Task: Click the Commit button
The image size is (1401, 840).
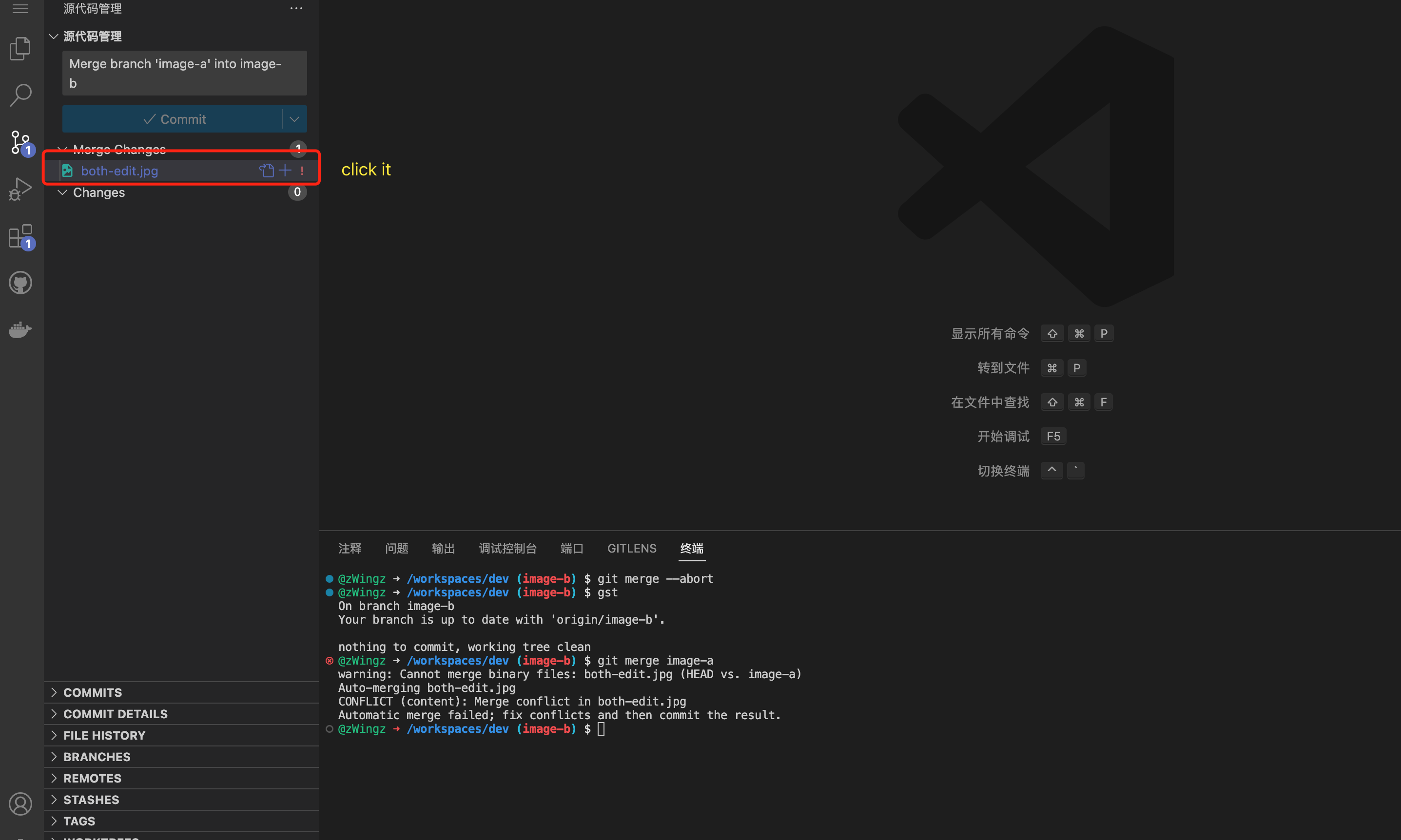Action: (x=172, y=119)
